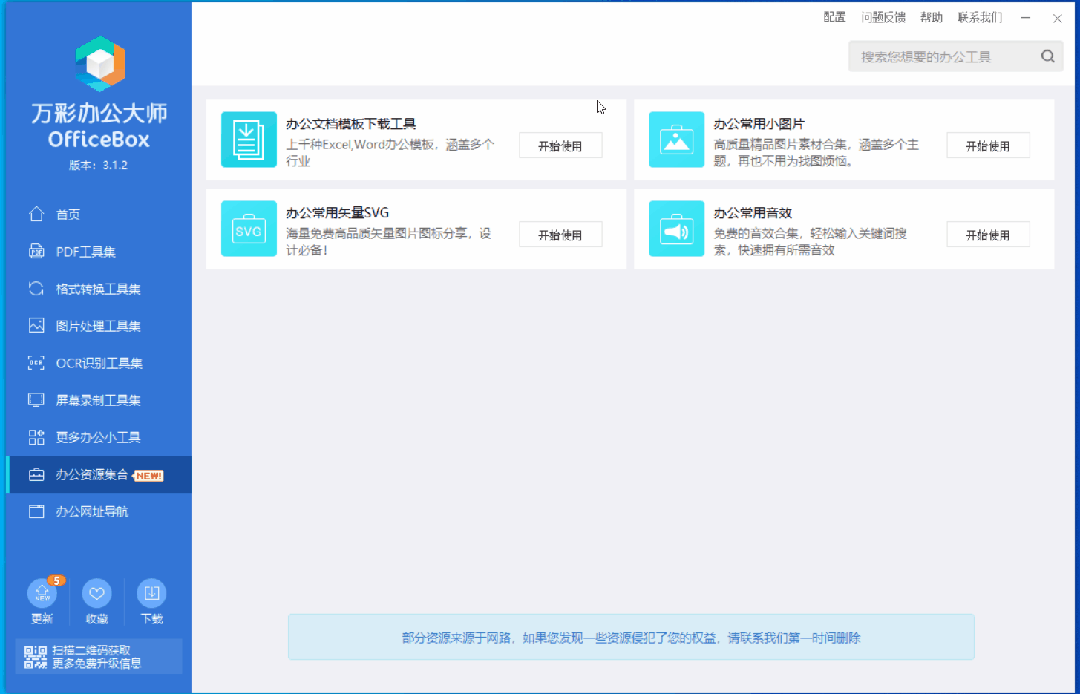Switch to 屏幕录制工具集 section
Screen dimensions: 1080x694
99,400
